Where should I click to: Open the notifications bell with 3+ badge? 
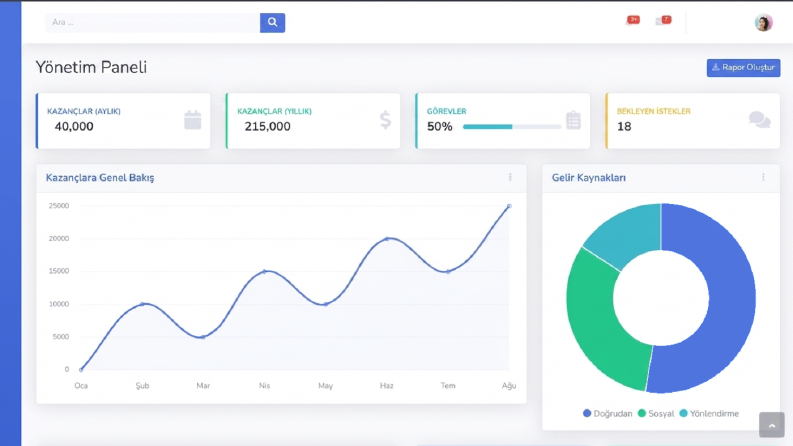click(632, 21)
